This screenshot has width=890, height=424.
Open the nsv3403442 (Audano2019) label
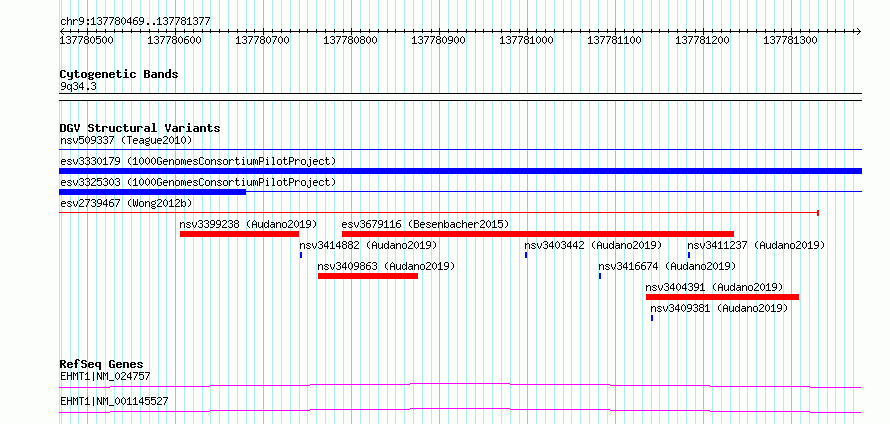[x=593, y=245]
